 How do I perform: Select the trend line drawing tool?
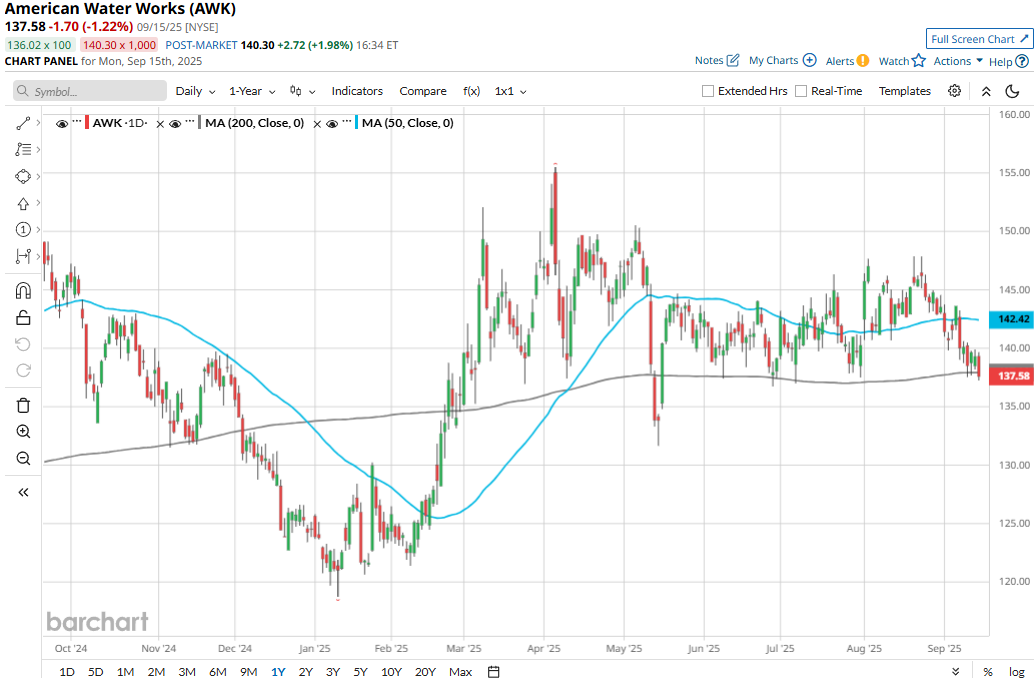[x=23, y=123]
